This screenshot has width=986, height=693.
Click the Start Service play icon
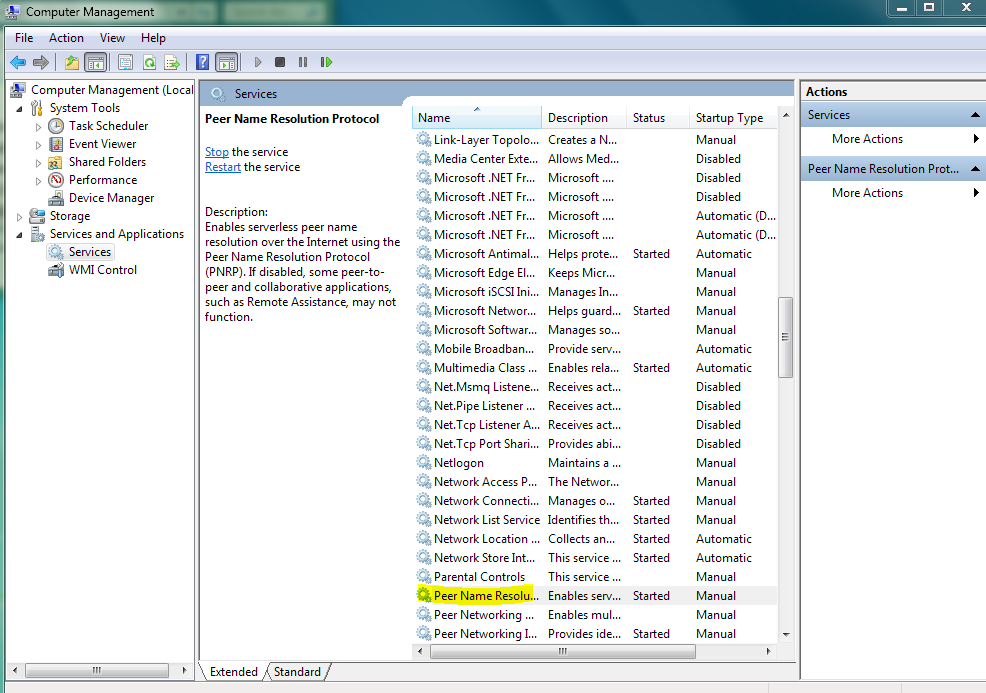258,62
